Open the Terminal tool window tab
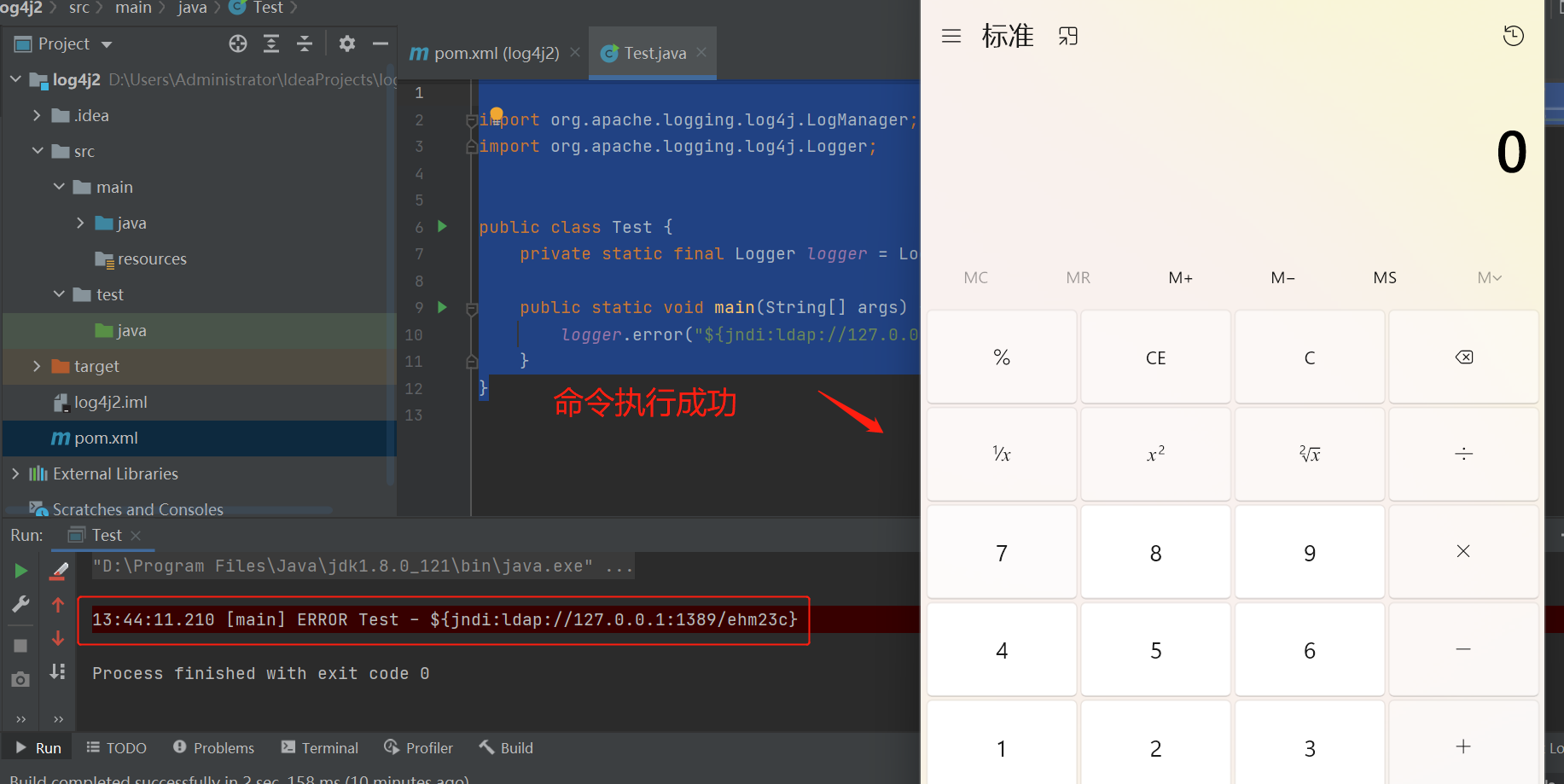 tap(320, 748)
